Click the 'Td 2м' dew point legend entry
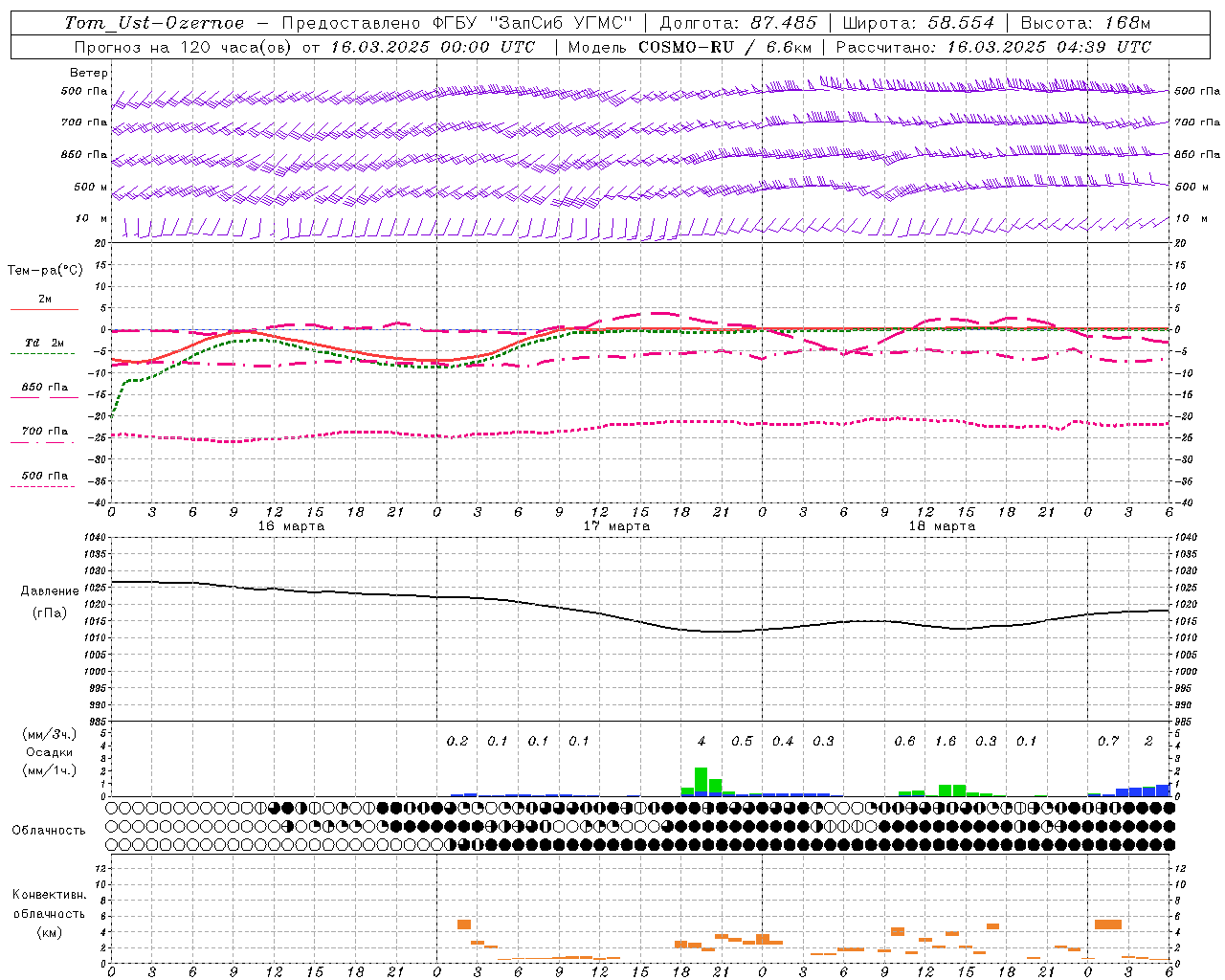Image resolution: width=1225 pixels, height=980 pixels. coord(44,343)
